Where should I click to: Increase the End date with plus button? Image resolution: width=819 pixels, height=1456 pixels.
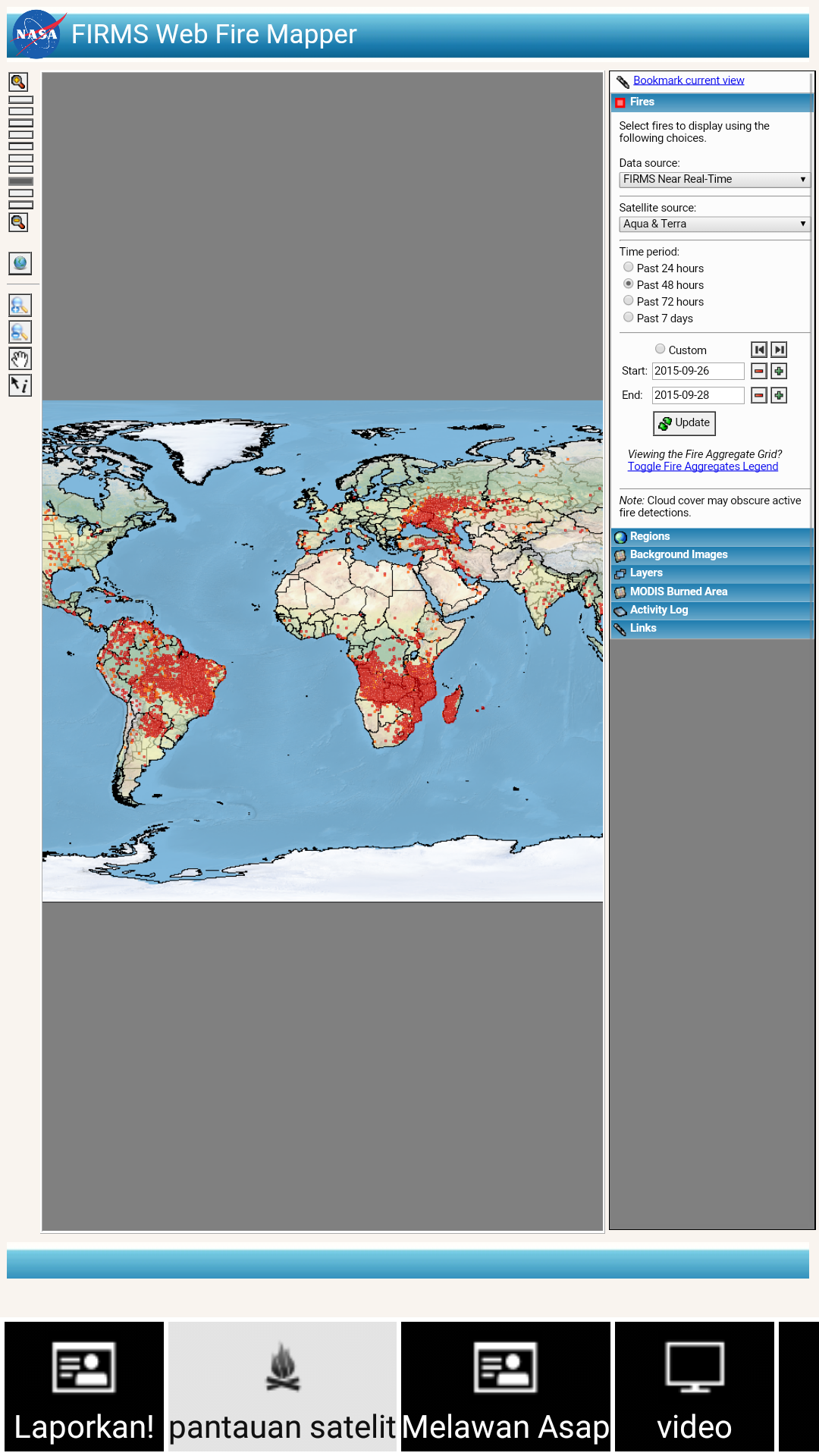click(x=779, y=395)
